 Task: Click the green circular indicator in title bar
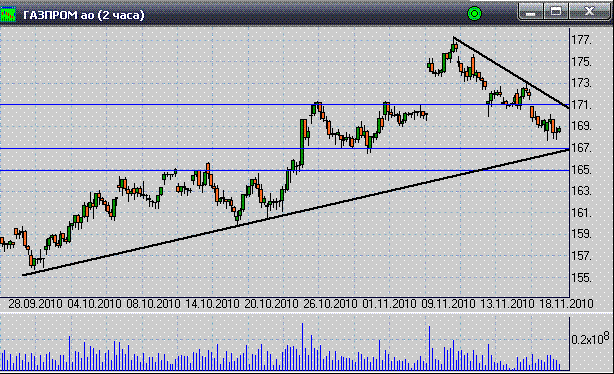474,14
